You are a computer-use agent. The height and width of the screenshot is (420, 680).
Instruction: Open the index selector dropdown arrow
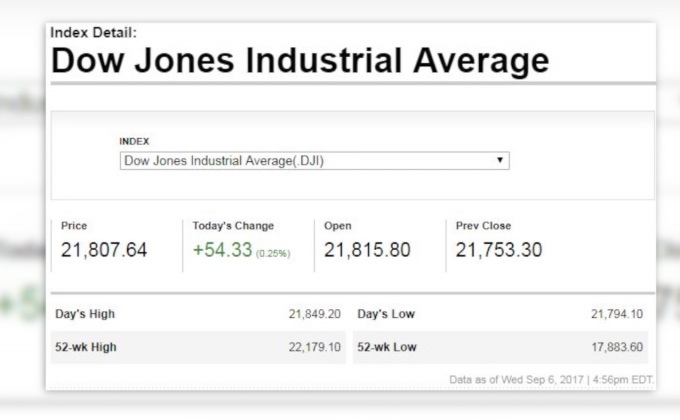click(x=499, y=160)
